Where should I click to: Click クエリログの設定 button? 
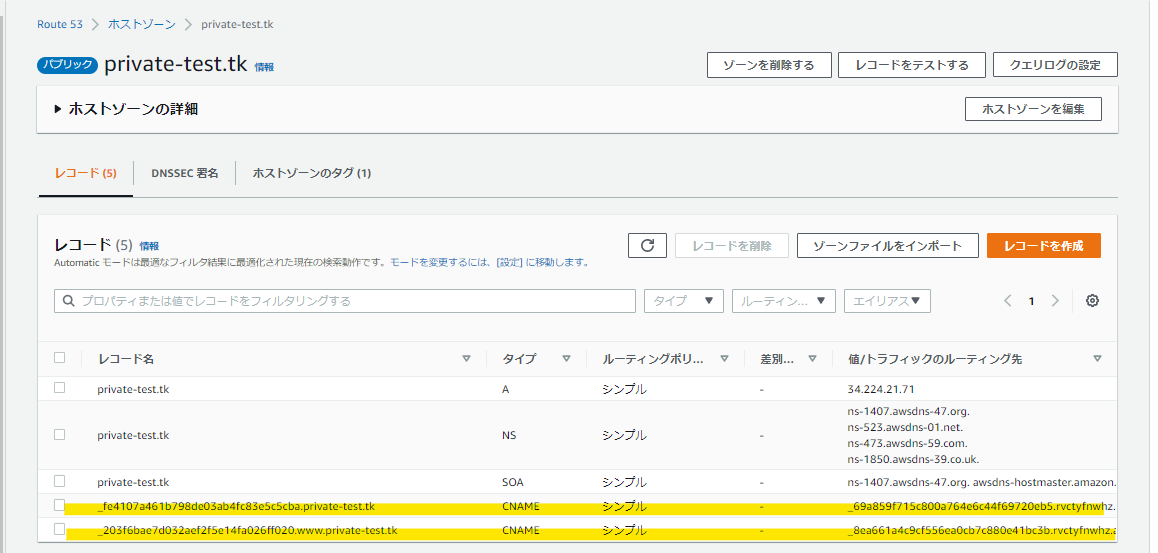coord(1055,65)
